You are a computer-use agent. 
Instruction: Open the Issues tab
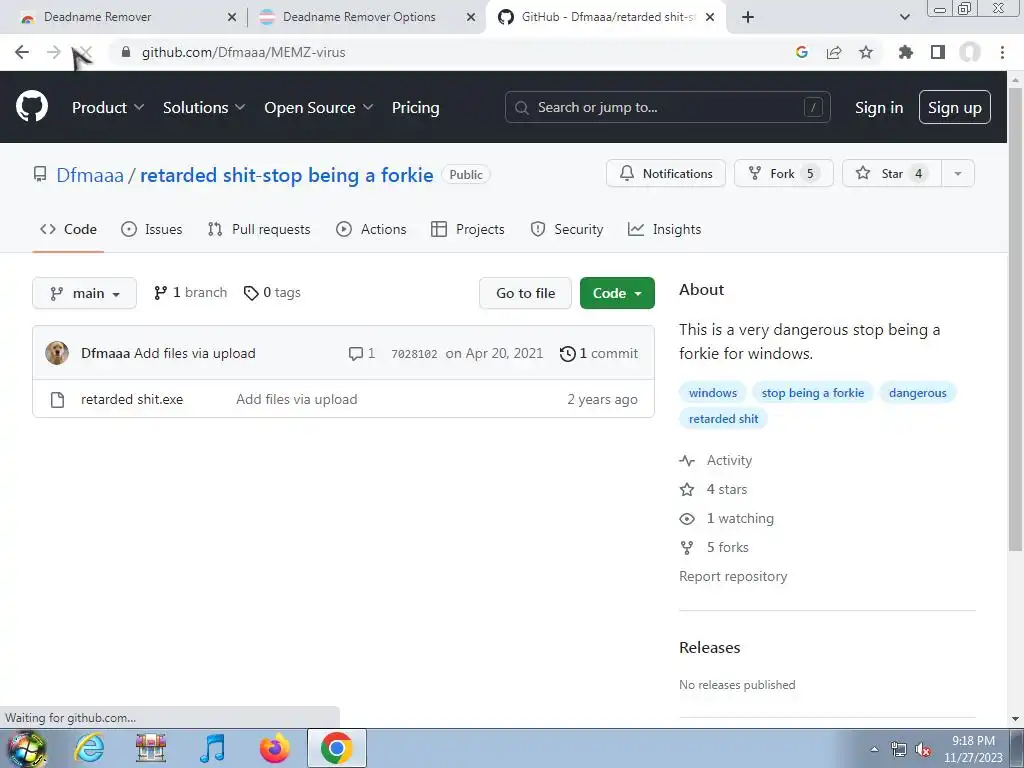152,229
